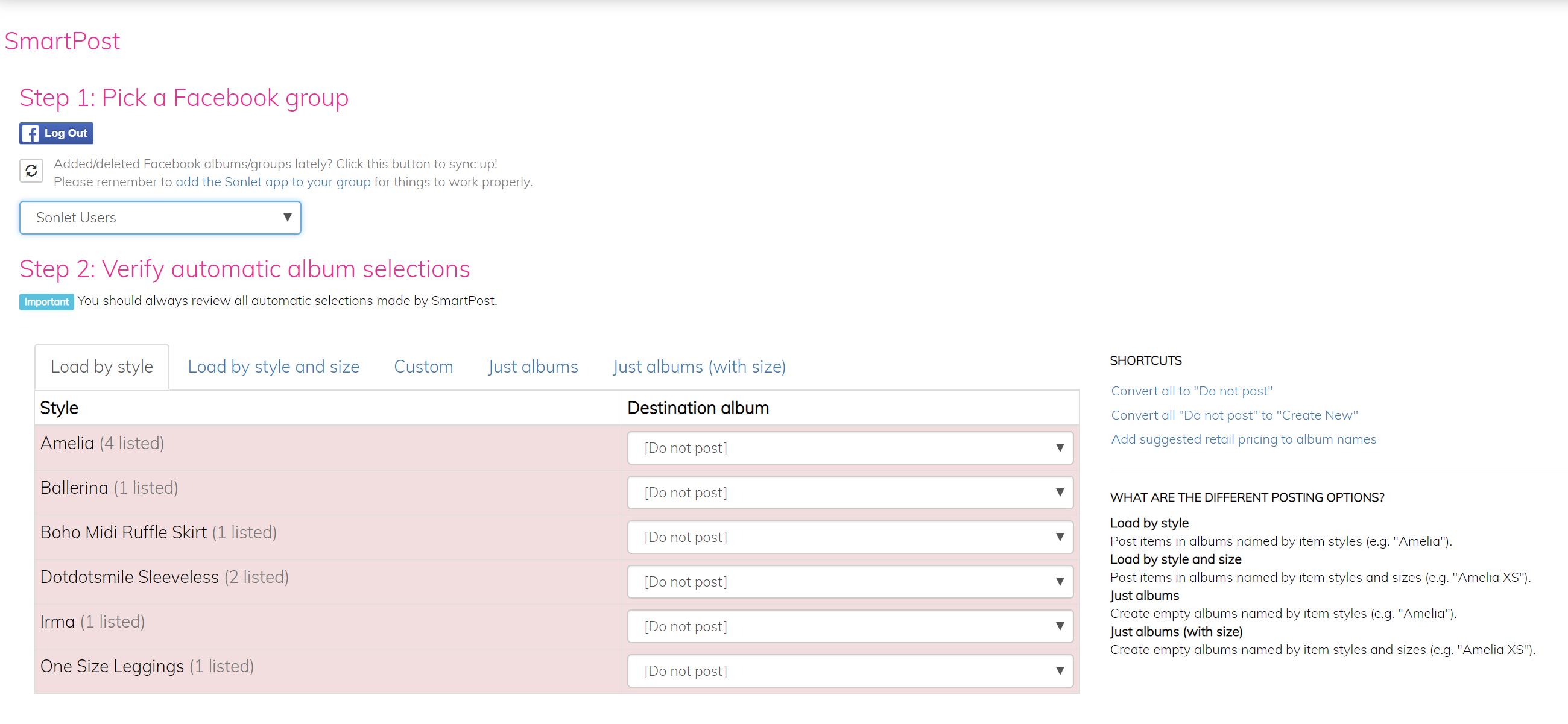Open Irma destination album dropdown
1568x724 pixels.
coord(850,626)
